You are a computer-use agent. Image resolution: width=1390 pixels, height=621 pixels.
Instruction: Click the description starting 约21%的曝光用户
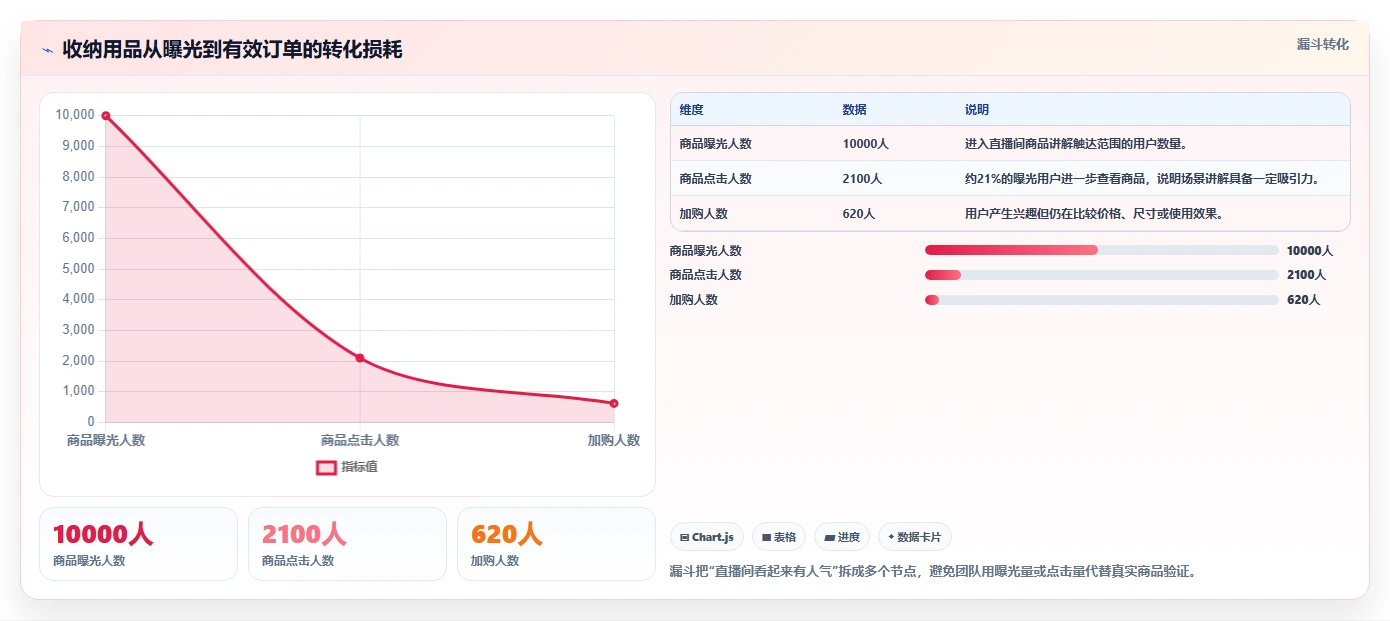(x=1143, y=179)
